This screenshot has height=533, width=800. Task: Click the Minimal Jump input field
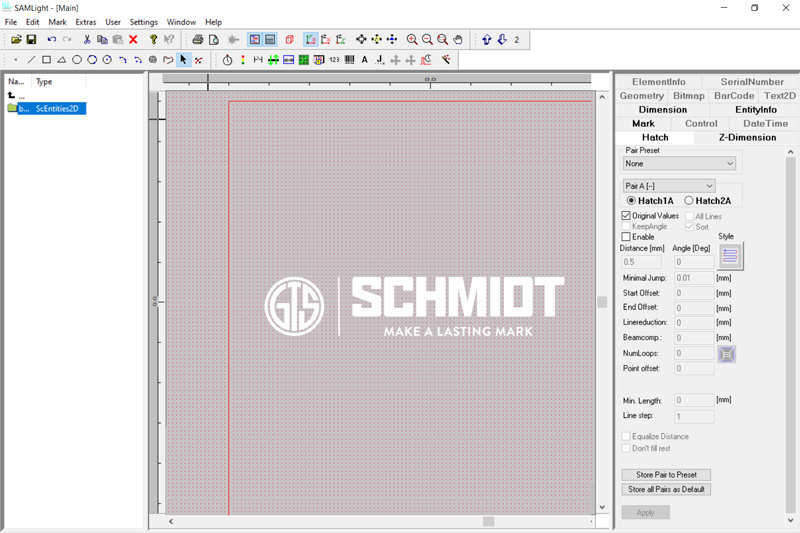click(x=694, y=278)
